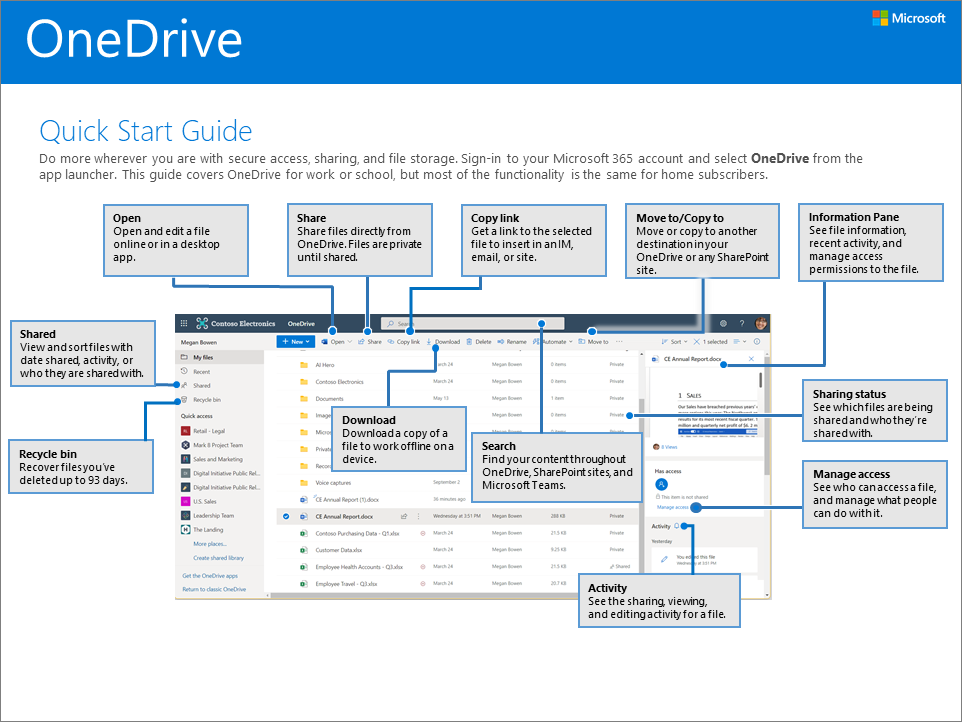962x722 pixels.
Task: Click the Recycle bin icon in the sidebar
Action: click(x=185, y=400)
